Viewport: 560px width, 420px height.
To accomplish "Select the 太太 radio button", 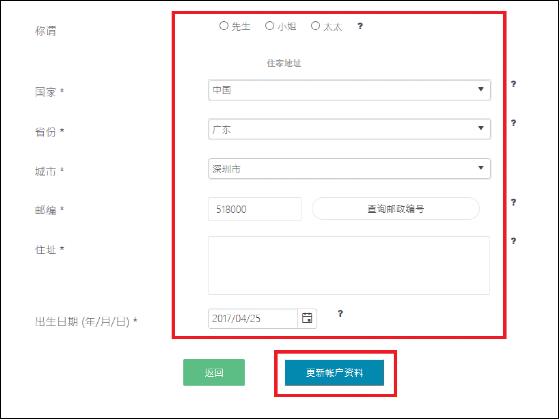I will pyautogui.click(x=315, y=26).
